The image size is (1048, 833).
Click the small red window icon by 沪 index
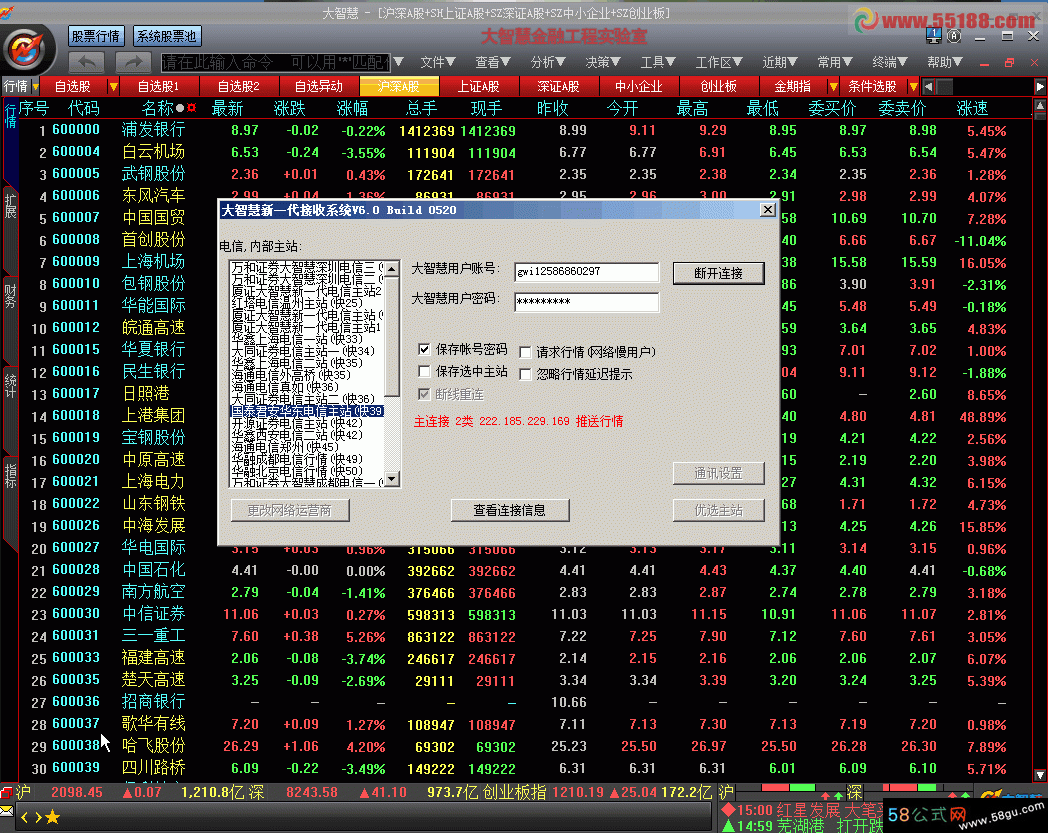[x=6, y=792]
